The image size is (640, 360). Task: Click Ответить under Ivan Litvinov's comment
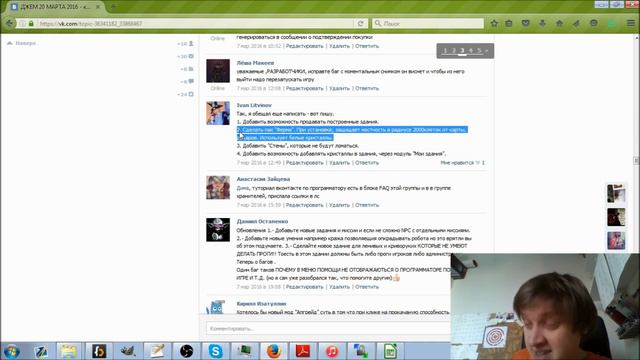(x=367, y=162)
